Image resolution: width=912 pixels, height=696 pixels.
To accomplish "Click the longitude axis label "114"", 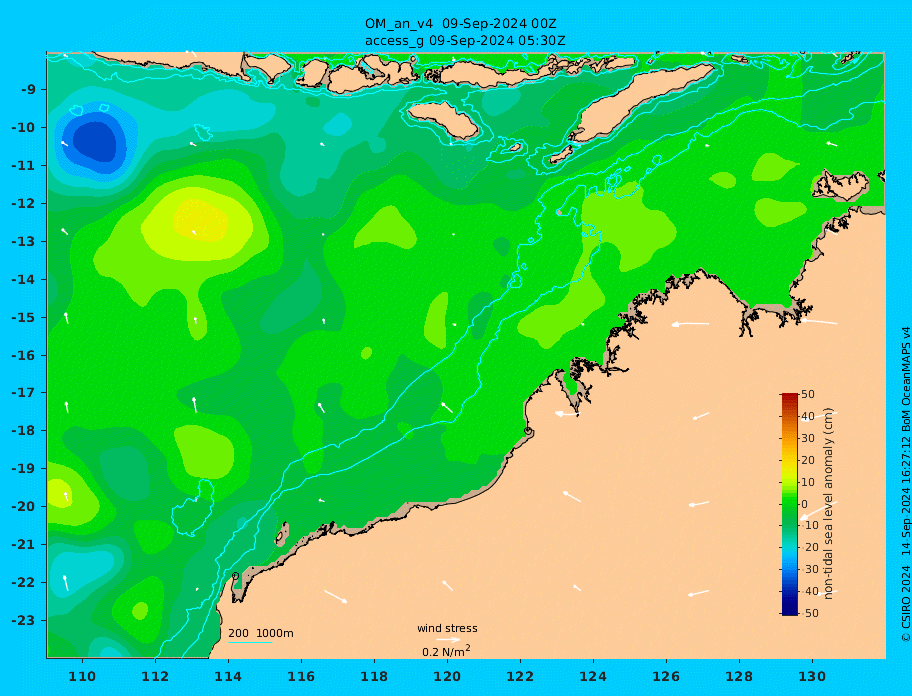I will (x=228, y=676).
